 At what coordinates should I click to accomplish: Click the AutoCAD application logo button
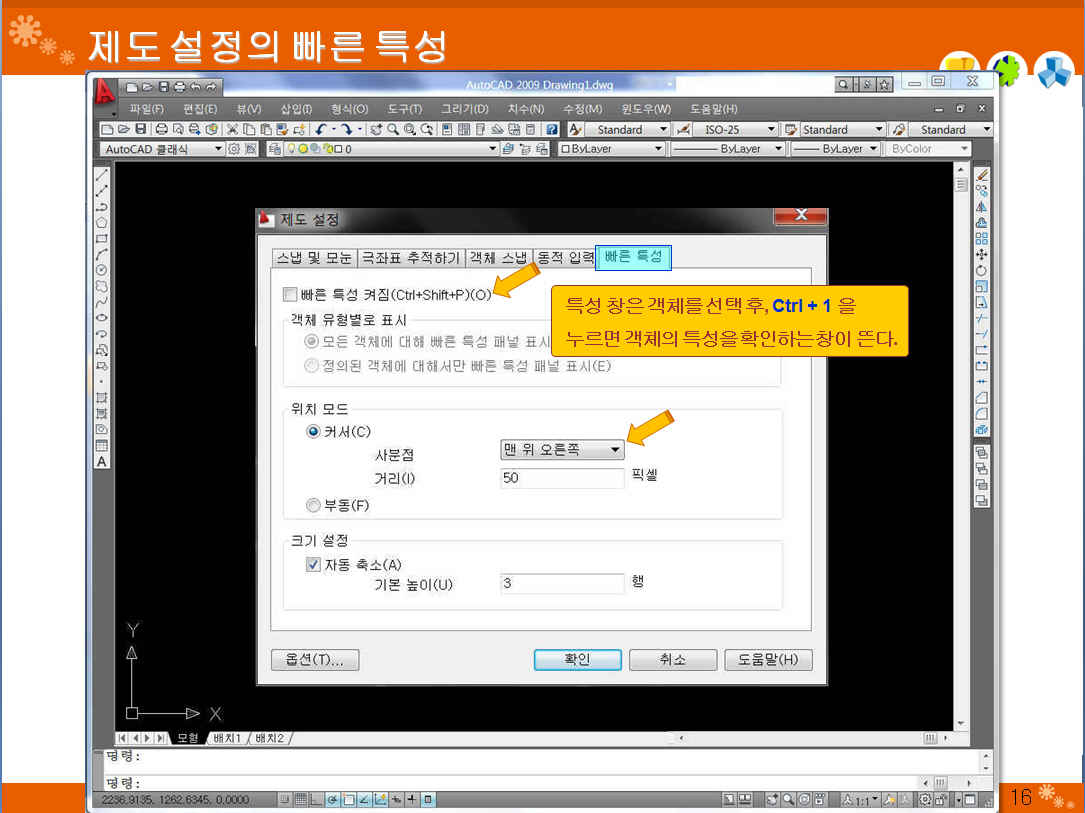104,91
